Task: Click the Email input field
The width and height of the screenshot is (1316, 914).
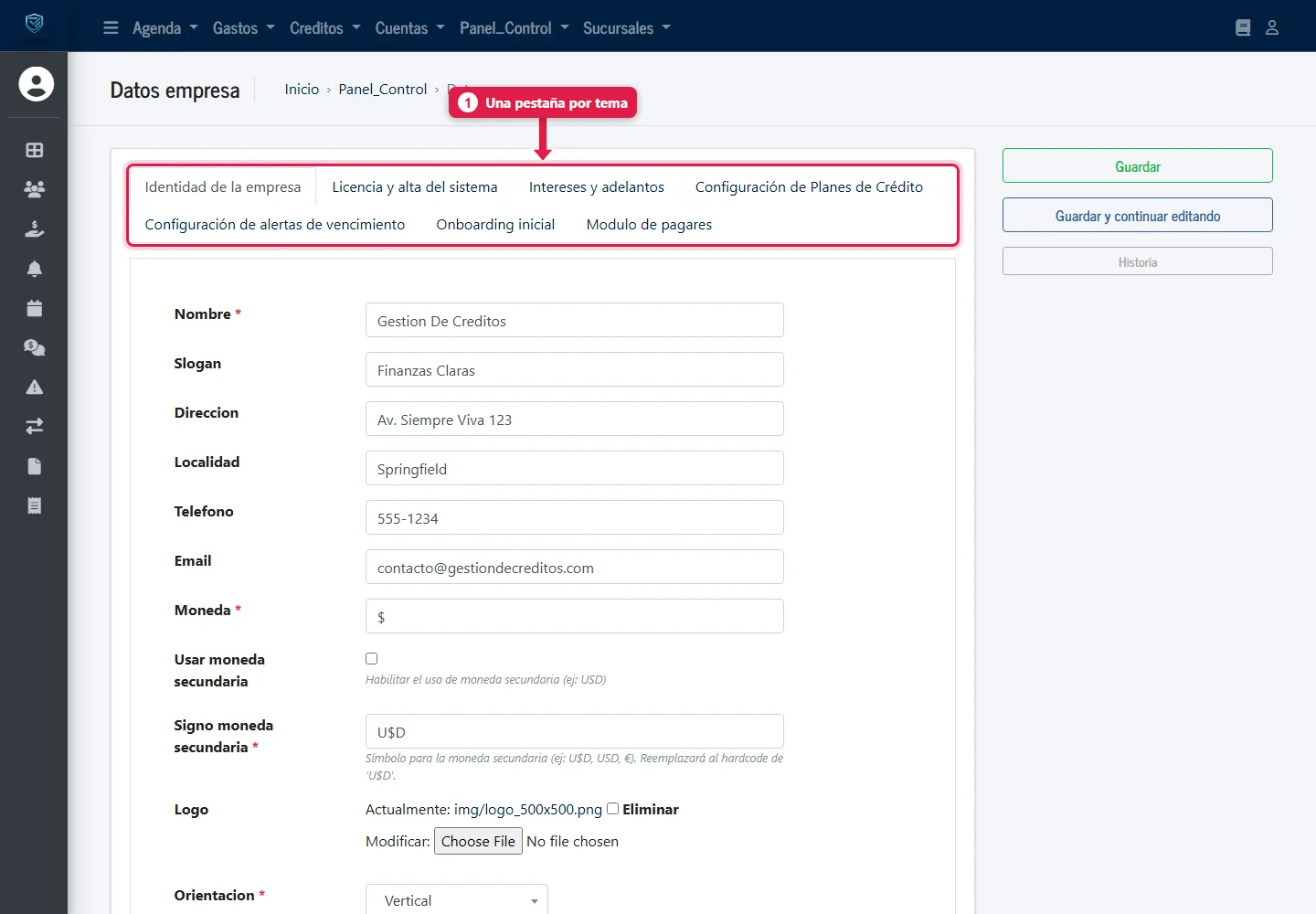Action: 575,567
